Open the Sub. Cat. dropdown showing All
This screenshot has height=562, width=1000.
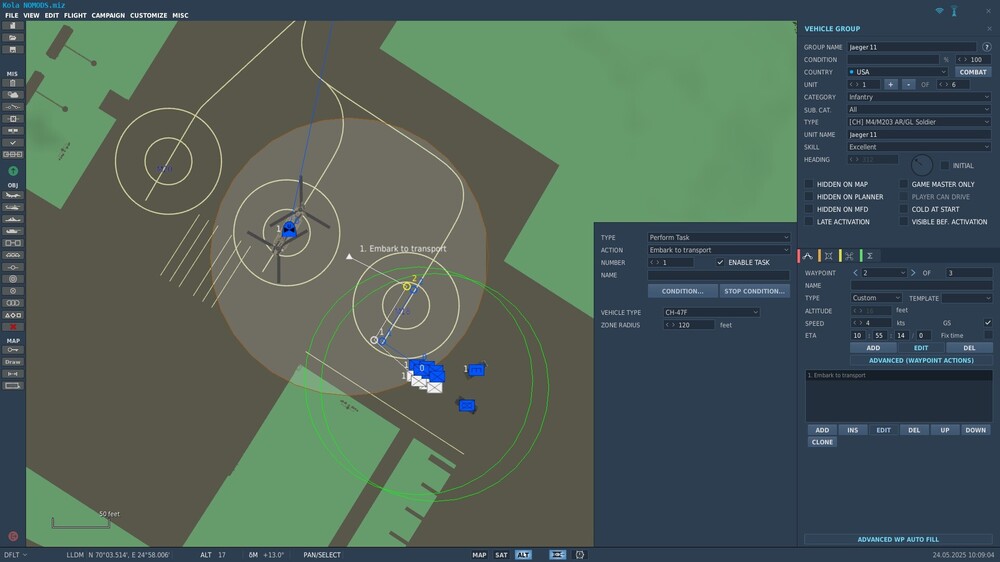919,110
